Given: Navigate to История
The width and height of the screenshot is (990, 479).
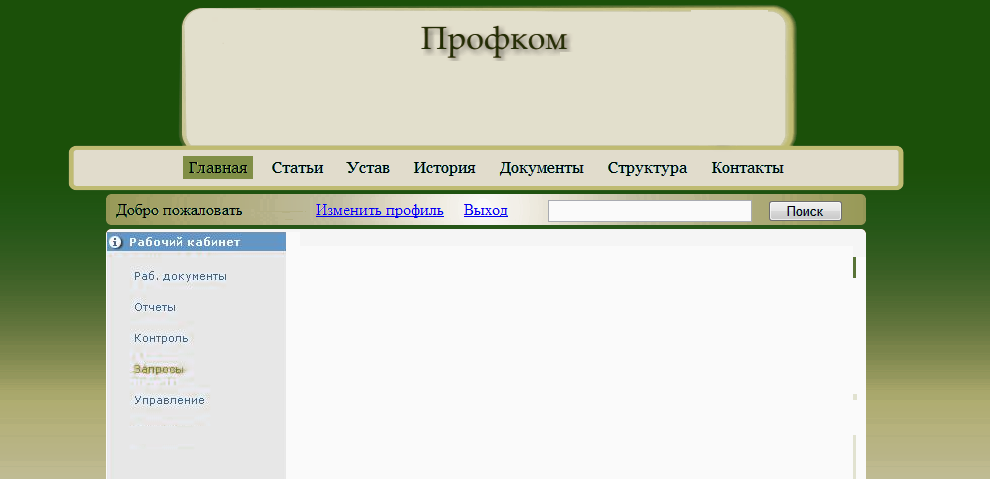Looking at the screenshot, I should click(x=444, y=168).
